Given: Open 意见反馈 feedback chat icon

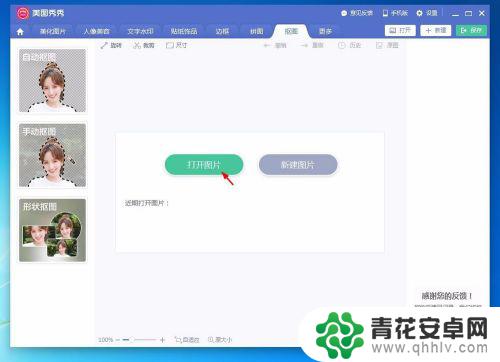Looking at the screenshot, I should click(x=344, y=13).
